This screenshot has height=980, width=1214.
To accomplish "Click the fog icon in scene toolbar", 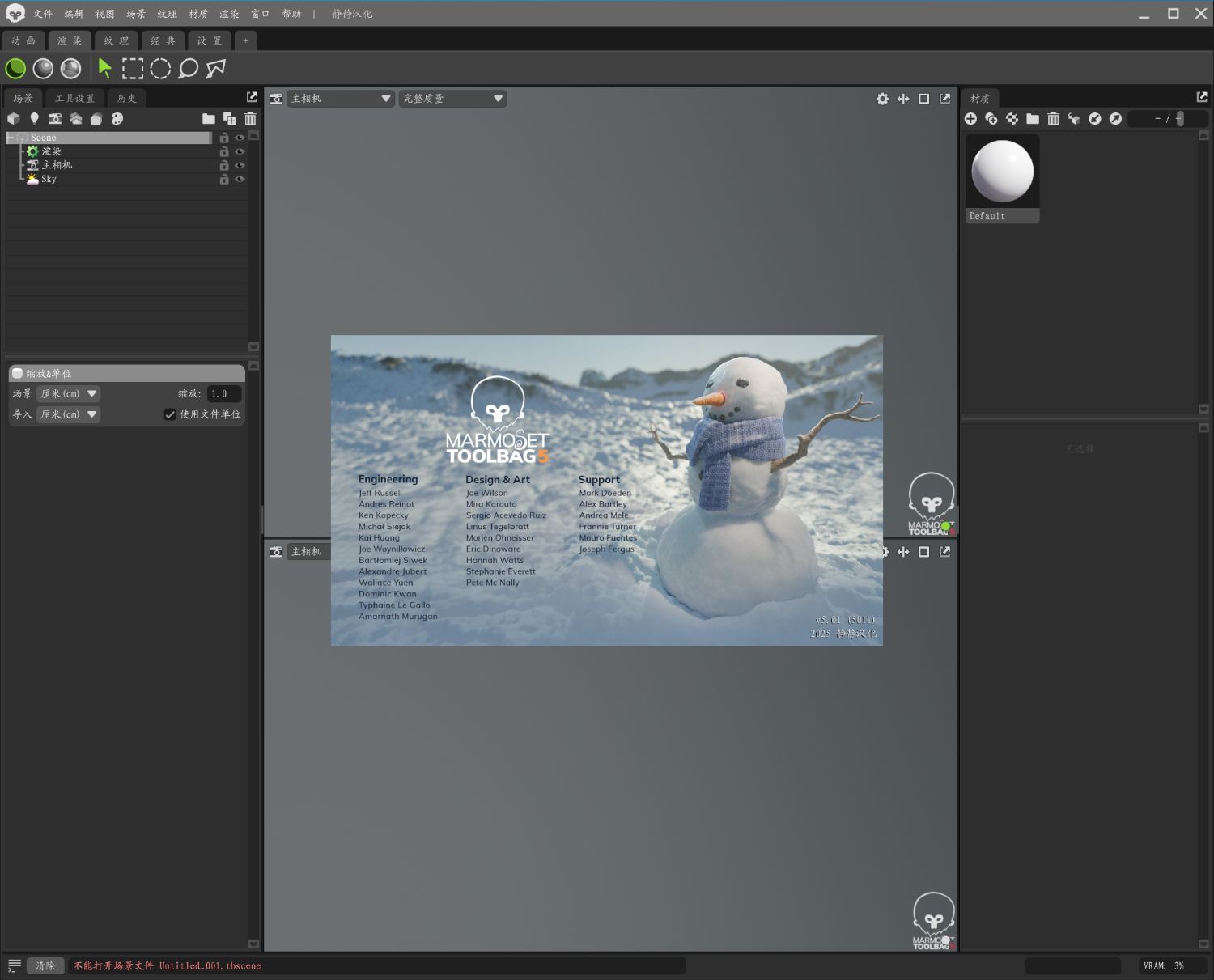I will pyautogui.click(x=76, y=119).
